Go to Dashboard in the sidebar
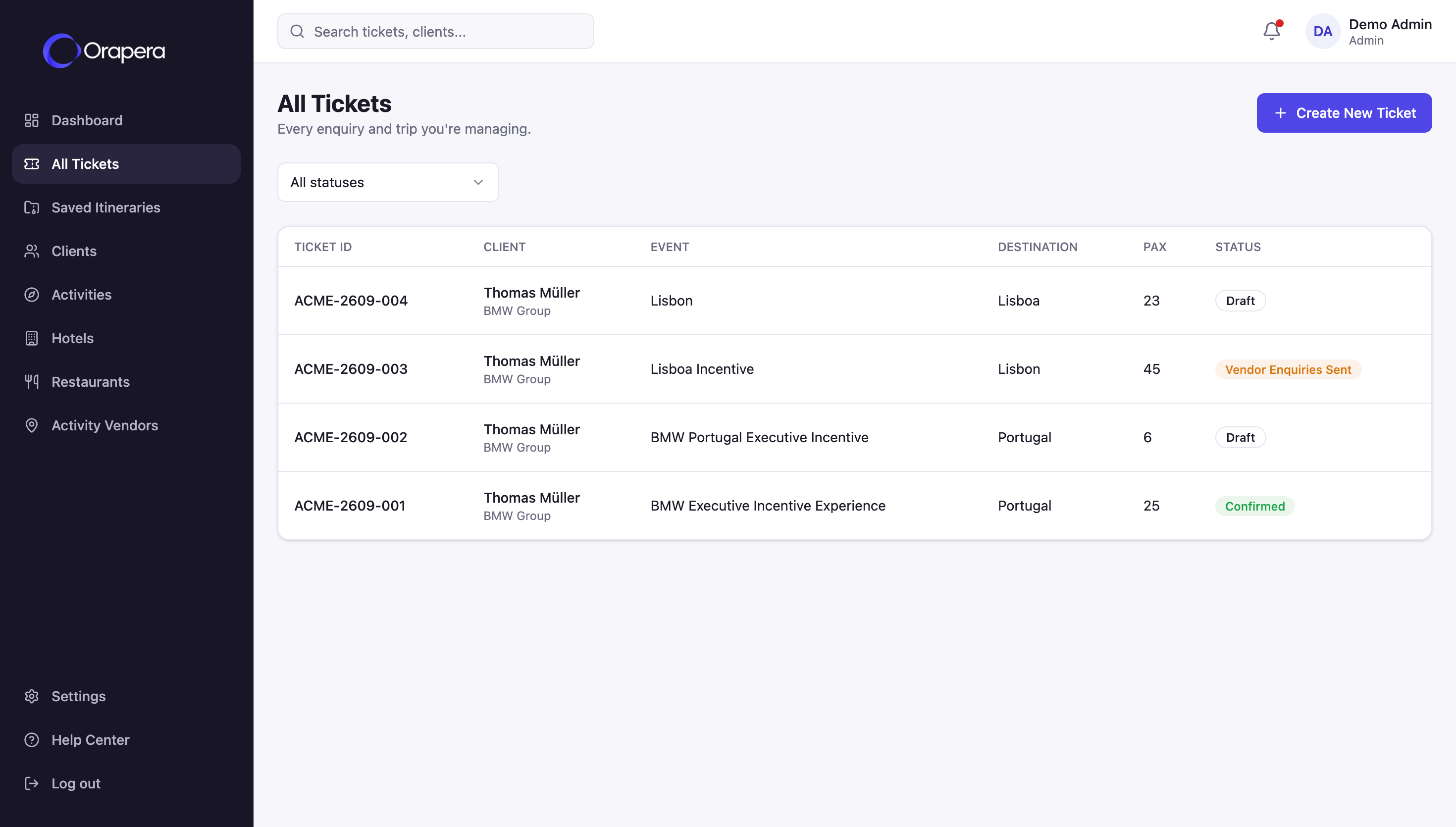 coord(126,120)
